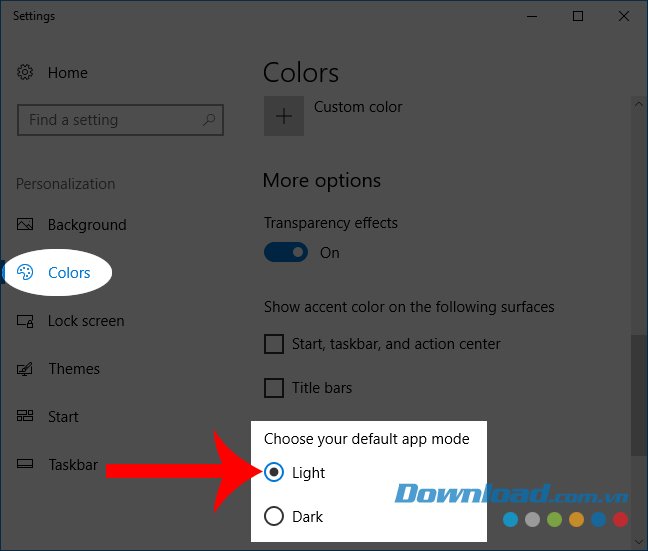This screenshot has width=648, height=551.
Task: Open the Themes page
Action: tap(74, 369)
